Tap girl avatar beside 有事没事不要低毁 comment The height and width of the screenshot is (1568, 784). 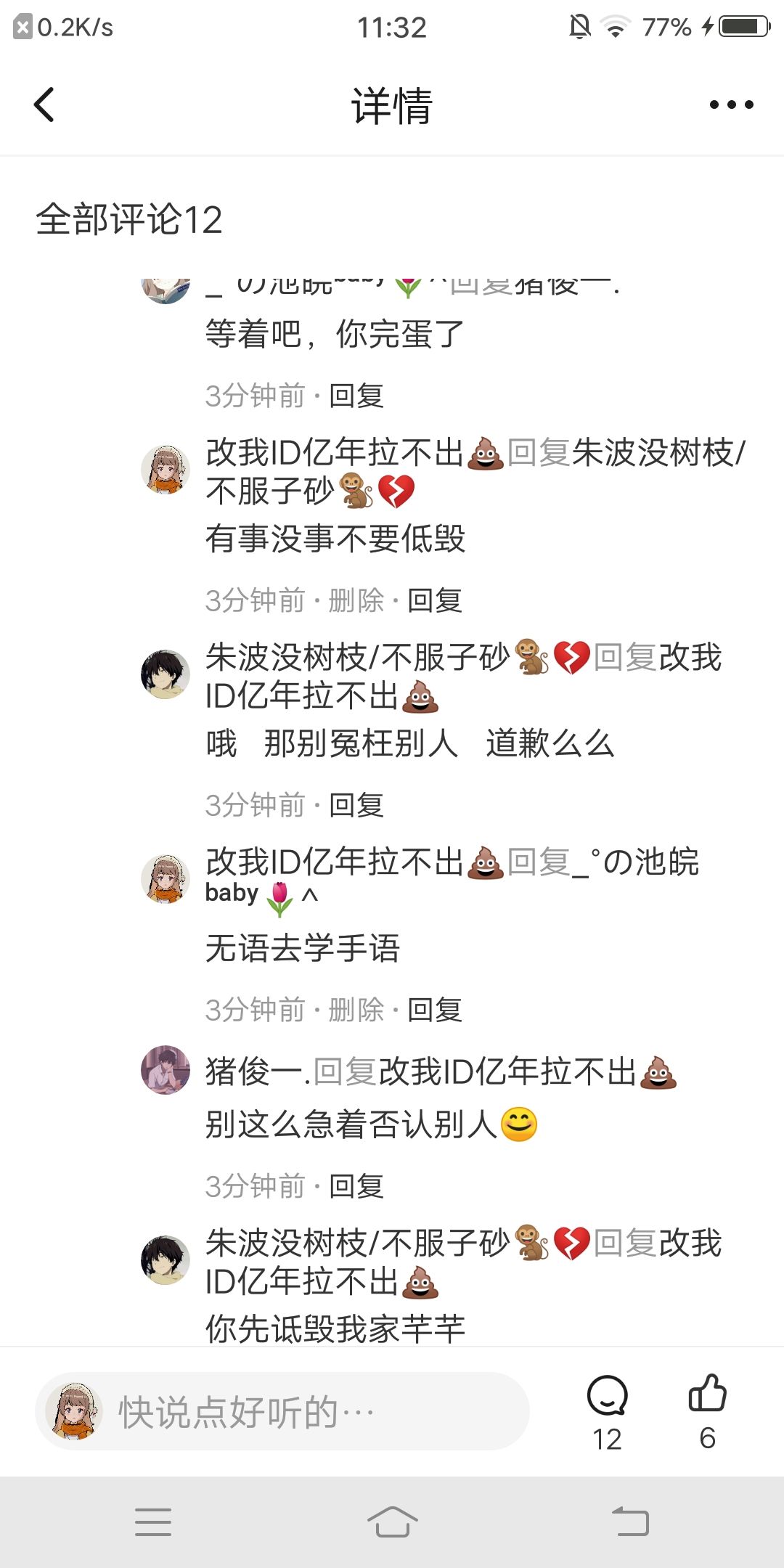(x=166, y=470)
